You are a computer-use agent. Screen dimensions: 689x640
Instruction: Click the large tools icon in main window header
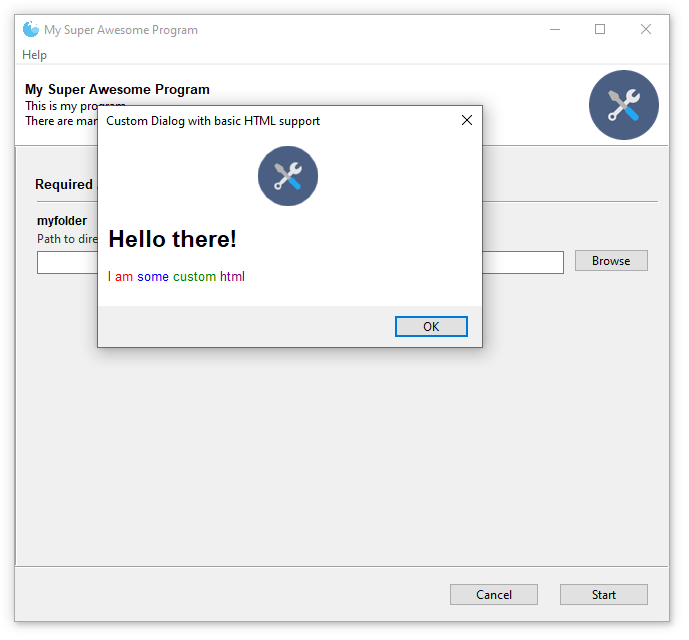point(624,105)
